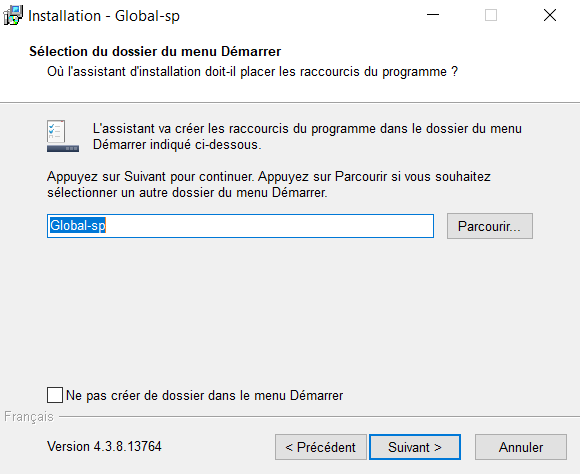580x474 pixels.
Task: Return to previous step with < Précédent
Action: tap(321, 447)
